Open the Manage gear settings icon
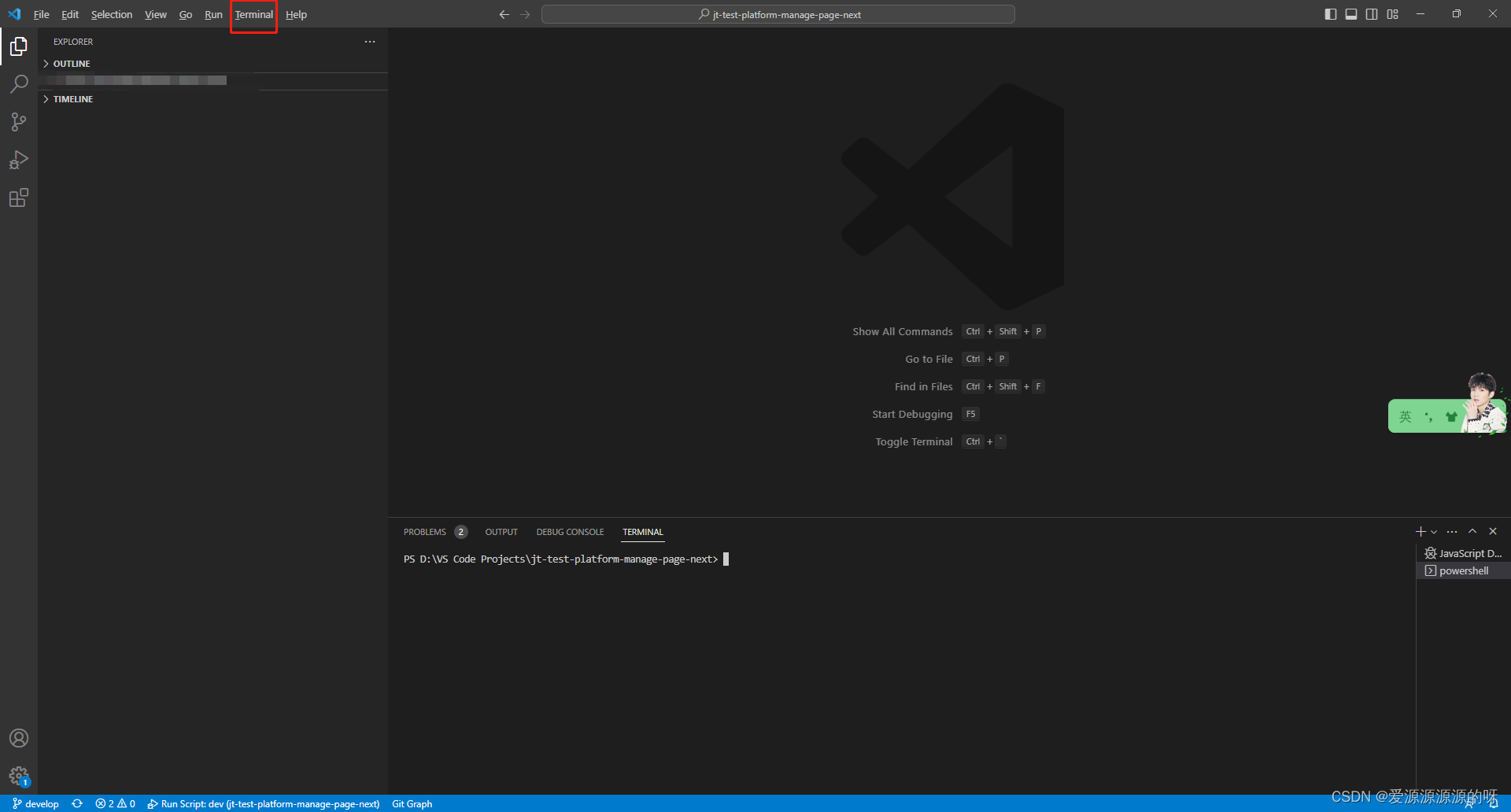1511x812 pixels. [x=19, y=776]
